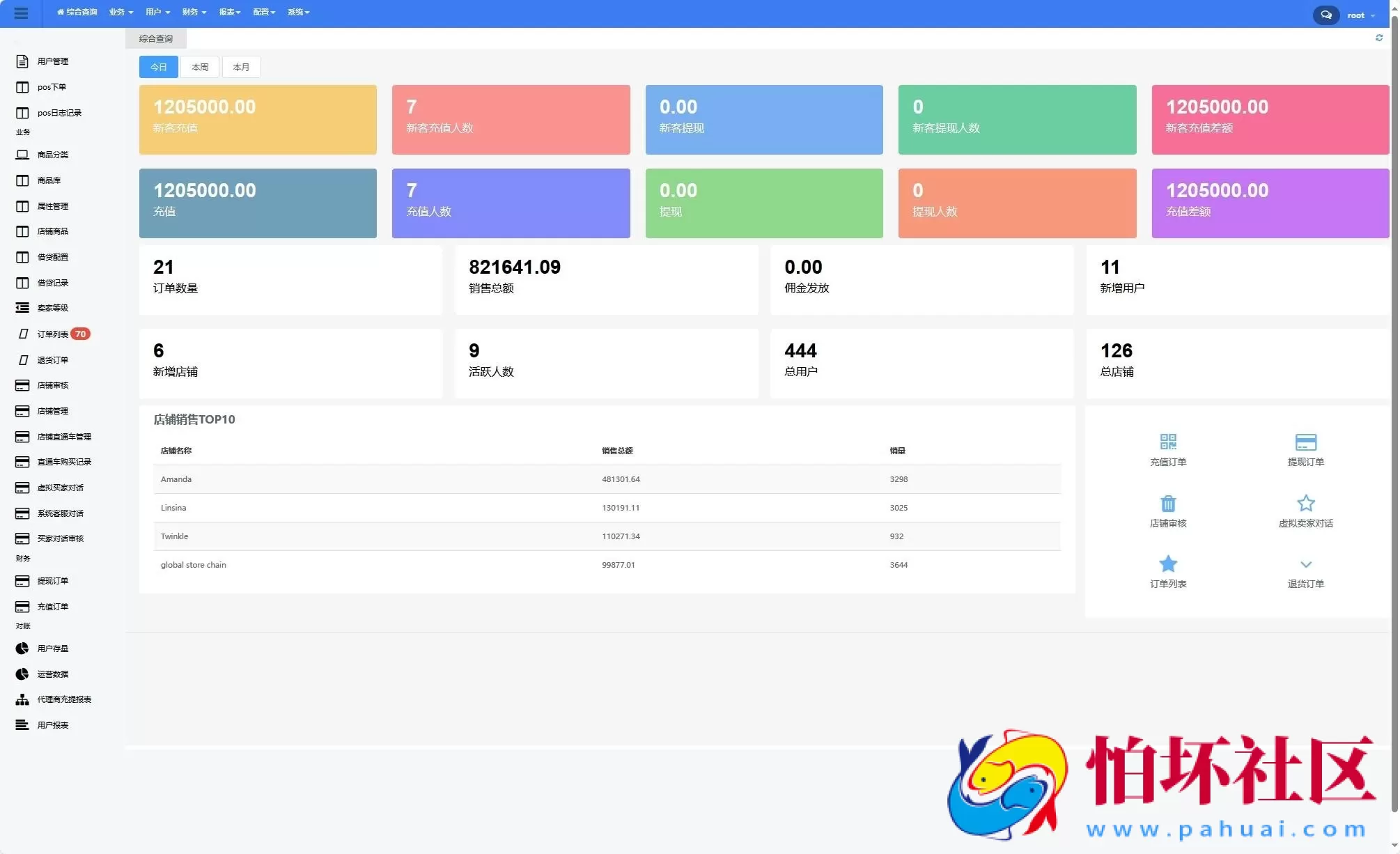Expand the root account dropdown

[1360, 15]
